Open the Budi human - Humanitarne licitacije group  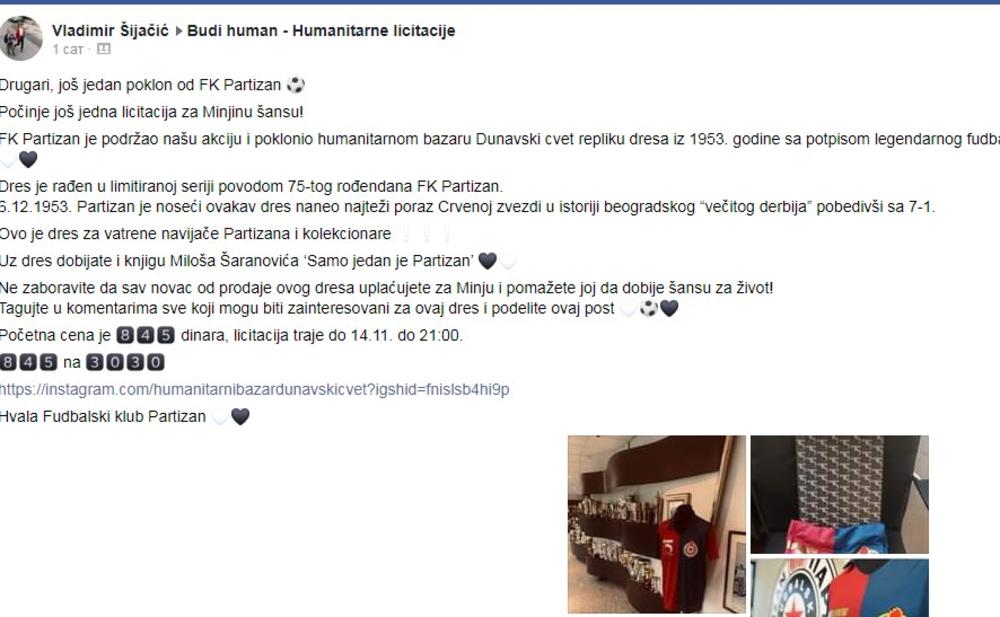321,31
